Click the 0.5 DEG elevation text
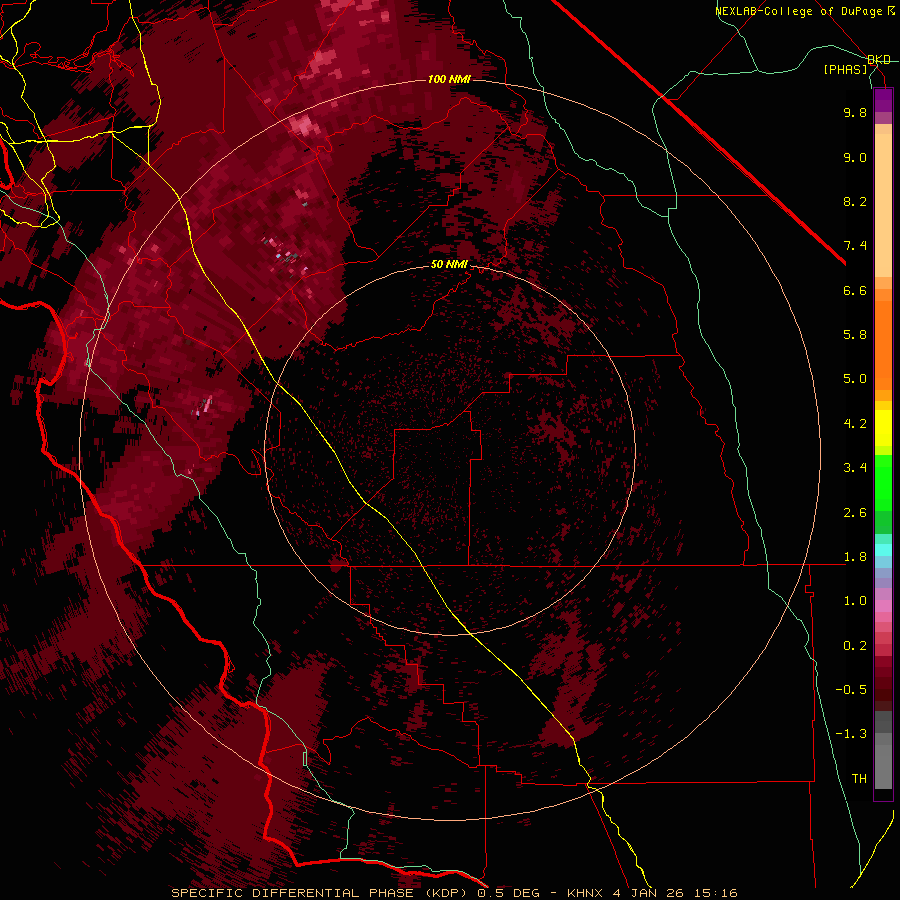This screenshot has width=900, height=900. tap(508, 893)
